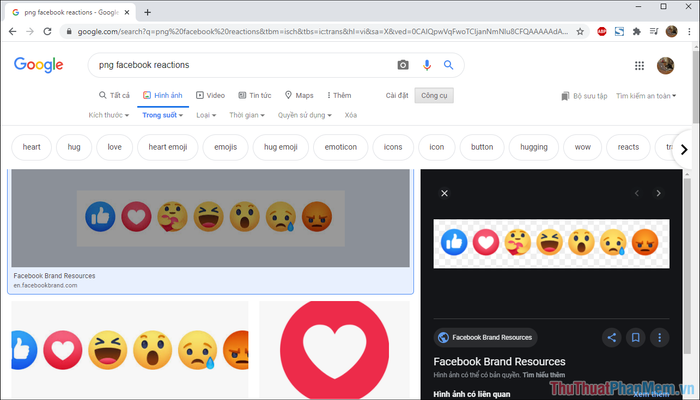Open Chrome three-dot menu
The height and width of the screenshot is (400, 700).
(x=689, y=31)
